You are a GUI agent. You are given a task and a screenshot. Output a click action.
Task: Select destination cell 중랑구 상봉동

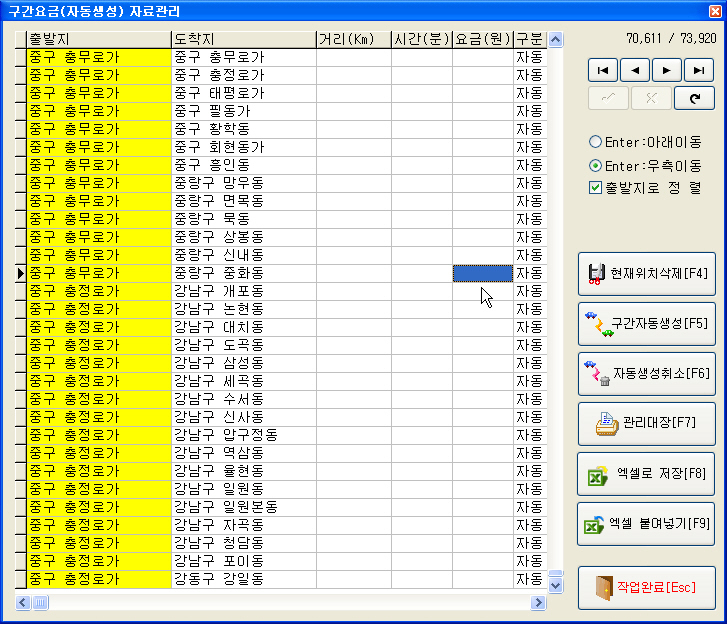(244, 237)
